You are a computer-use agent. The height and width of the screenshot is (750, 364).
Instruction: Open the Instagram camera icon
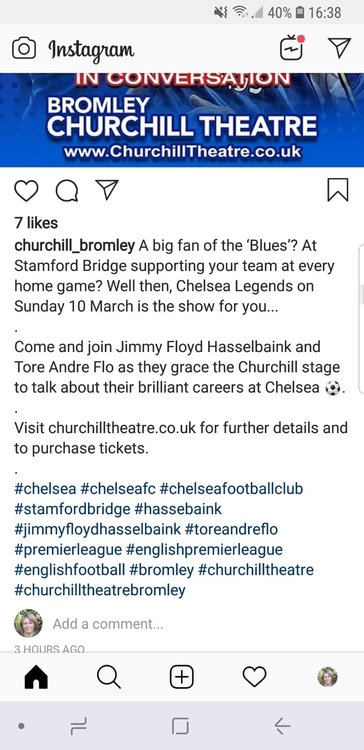point(24,49)
